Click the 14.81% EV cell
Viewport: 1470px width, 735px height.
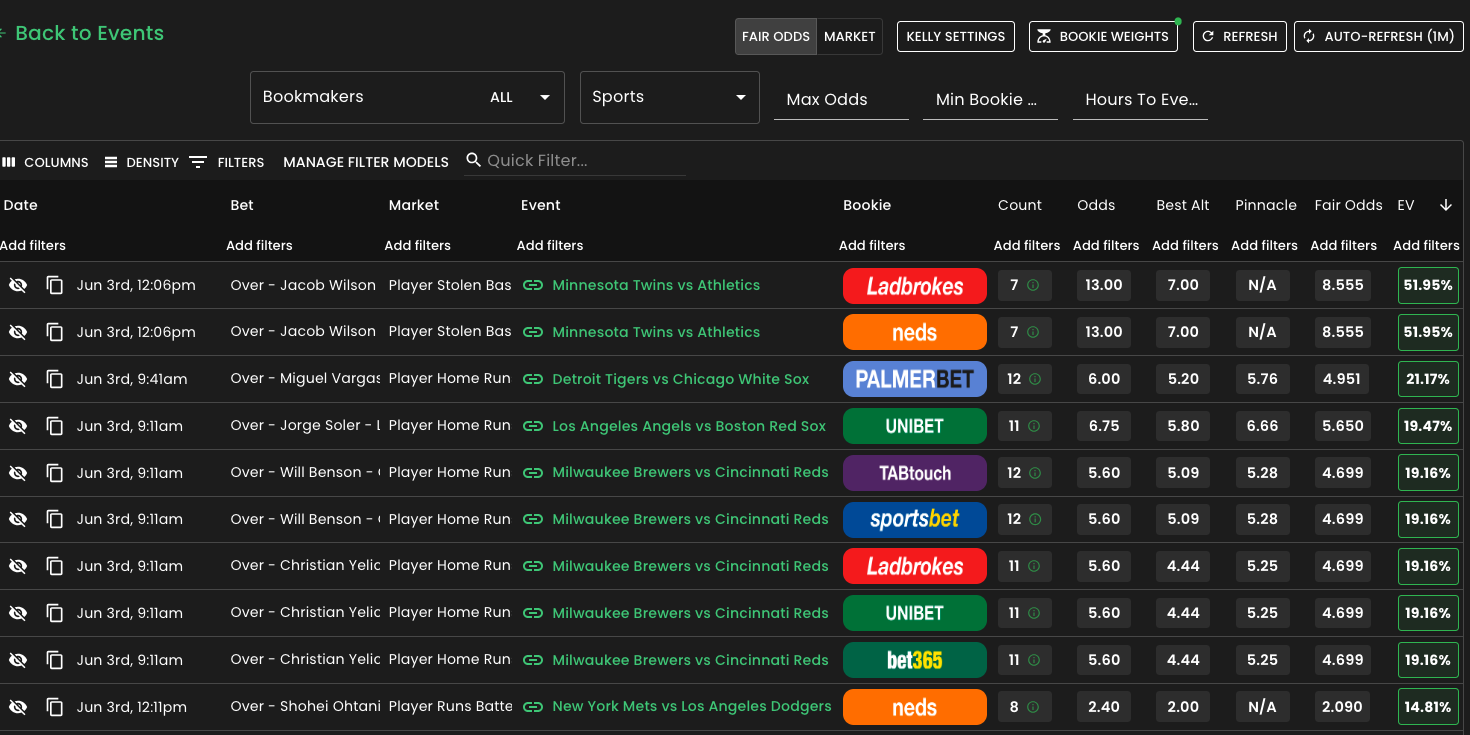1427,707
